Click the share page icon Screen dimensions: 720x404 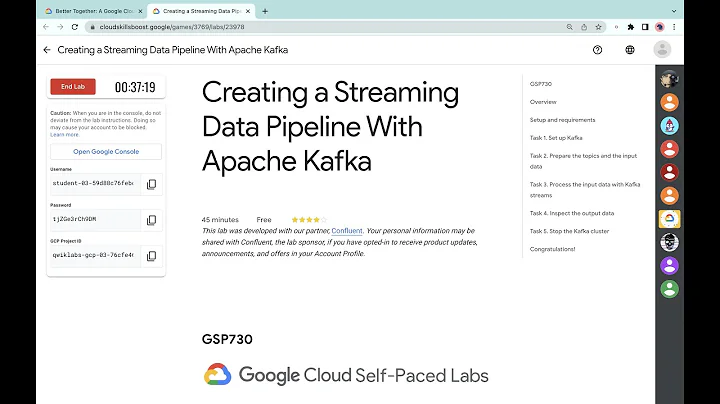pos(584,27)
